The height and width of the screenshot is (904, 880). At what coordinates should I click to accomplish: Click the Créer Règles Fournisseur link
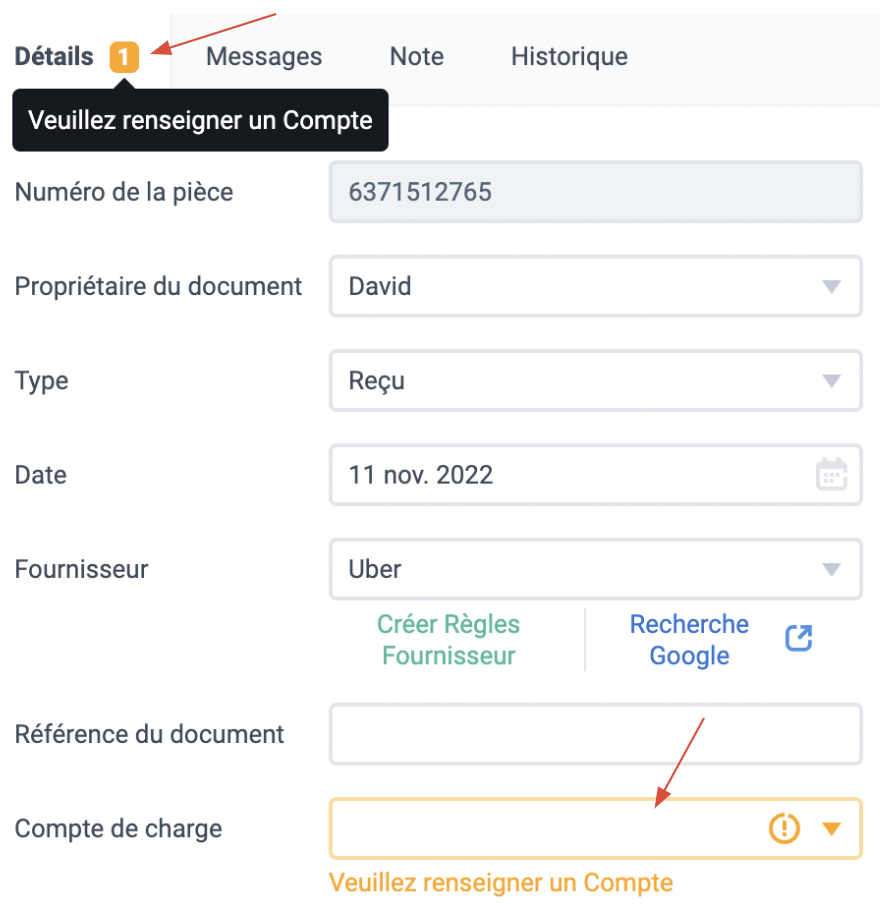[449, 640]
